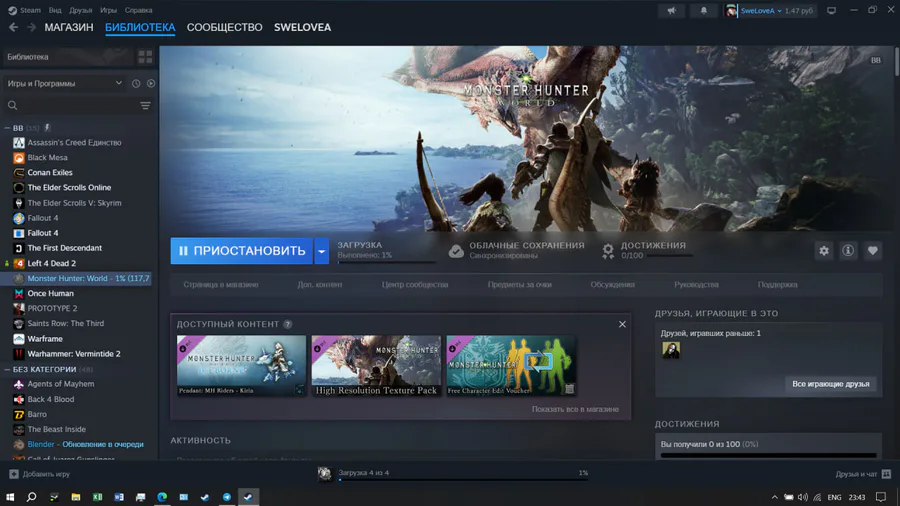900x506 pixels.
Task: Collapse the БЕЗ КАТЕГОРИИ section
Action: point(7,369)
